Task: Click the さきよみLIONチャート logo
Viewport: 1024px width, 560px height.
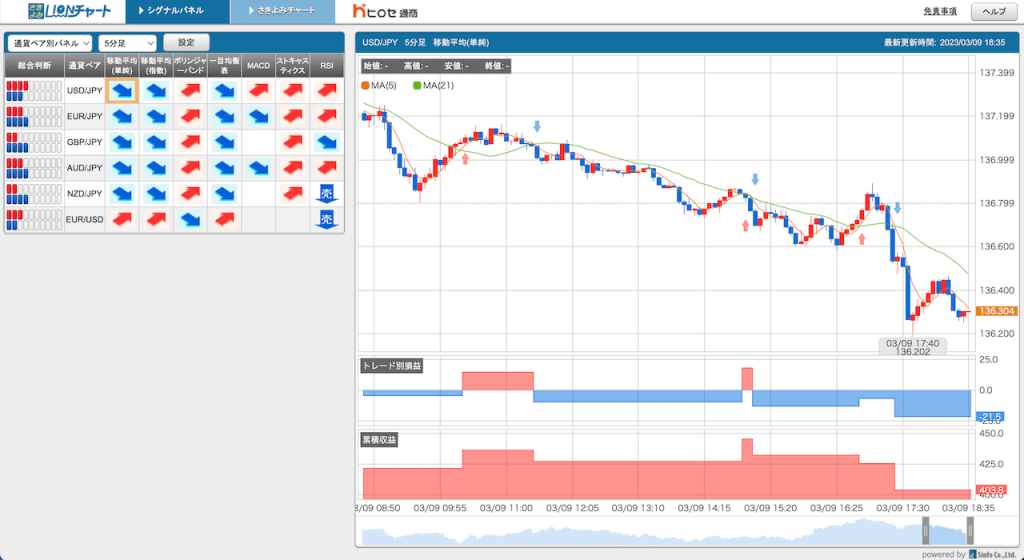Action: pos(69,10)
